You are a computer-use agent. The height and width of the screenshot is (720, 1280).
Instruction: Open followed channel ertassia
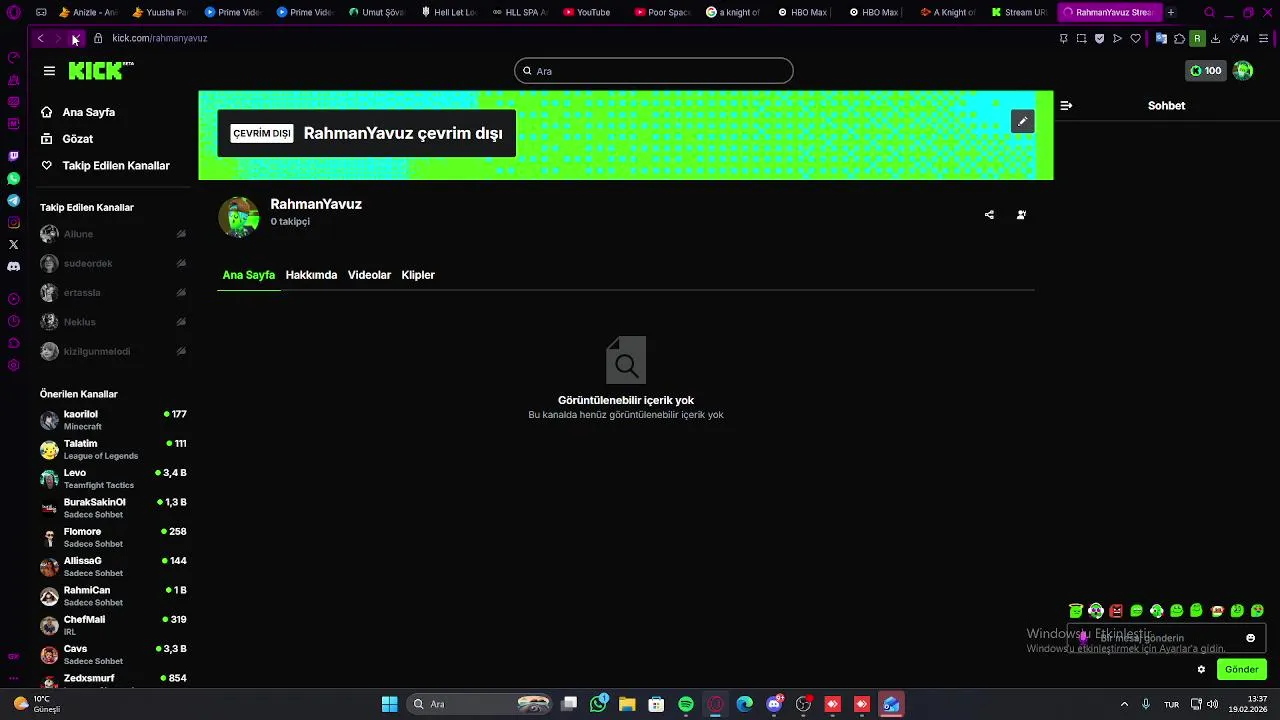113,292
